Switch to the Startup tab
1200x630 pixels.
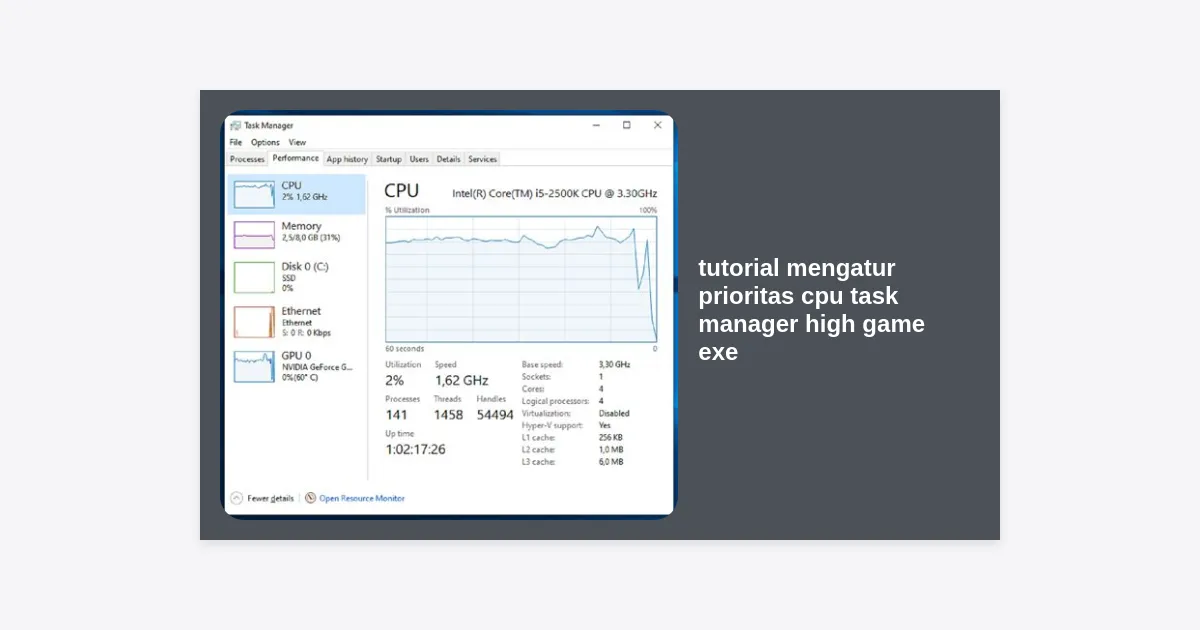388,159
